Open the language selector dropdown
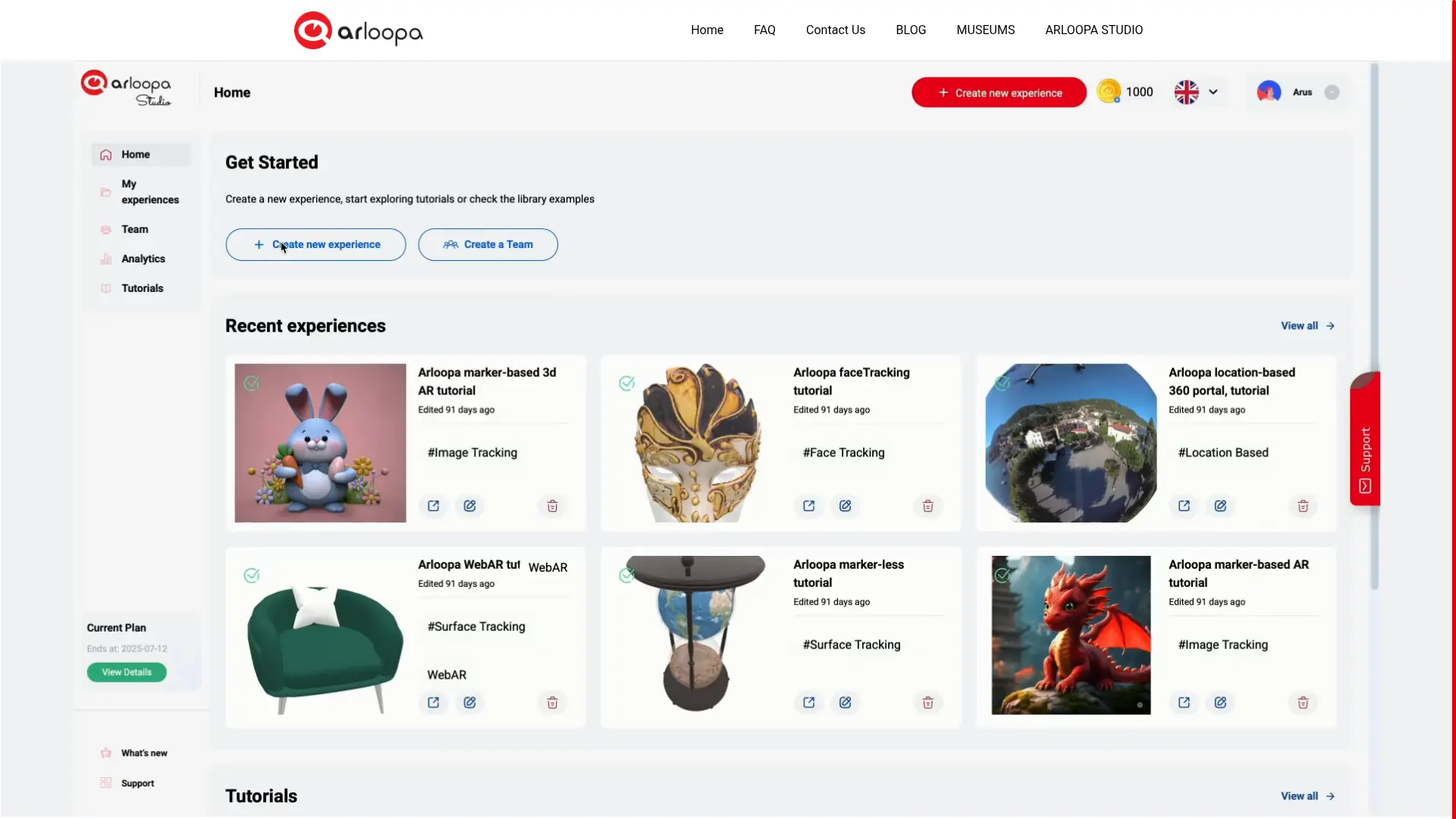 point(1198,92)
